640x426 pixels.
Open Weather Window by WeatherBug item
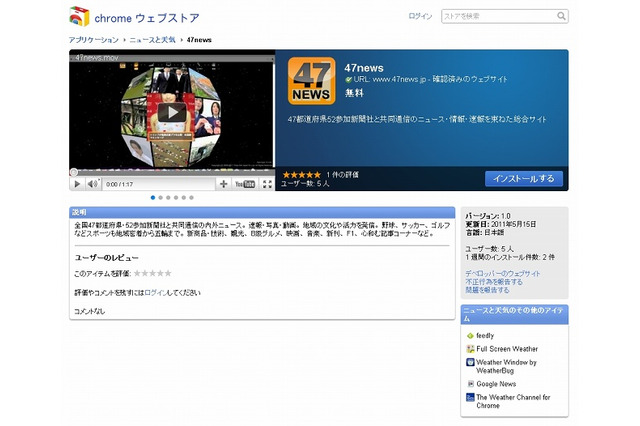[x=507, y=366]
